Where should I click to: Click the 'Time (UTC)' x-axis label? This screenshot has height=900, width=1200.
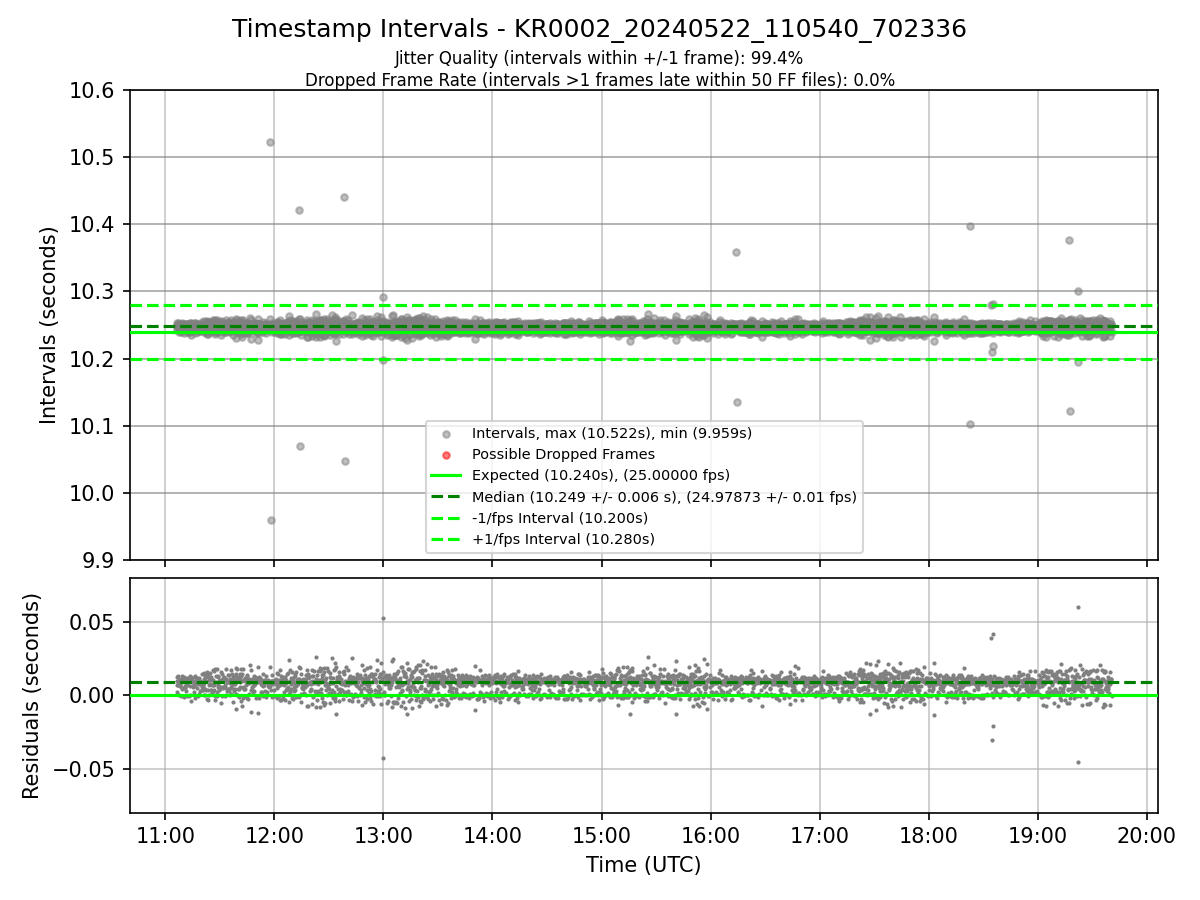(643, 865)
